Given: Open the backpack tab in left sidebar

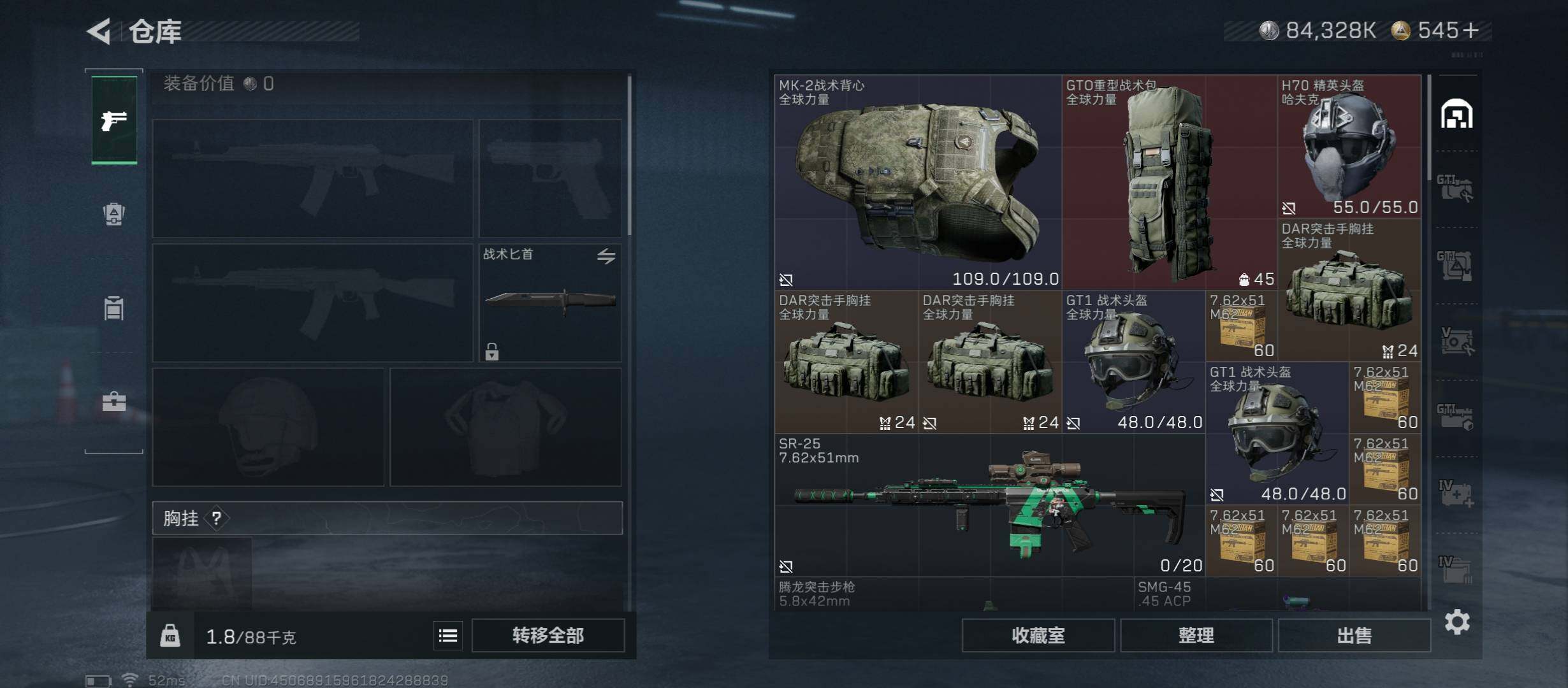Looking at the screenshot, I should point(114,213).
